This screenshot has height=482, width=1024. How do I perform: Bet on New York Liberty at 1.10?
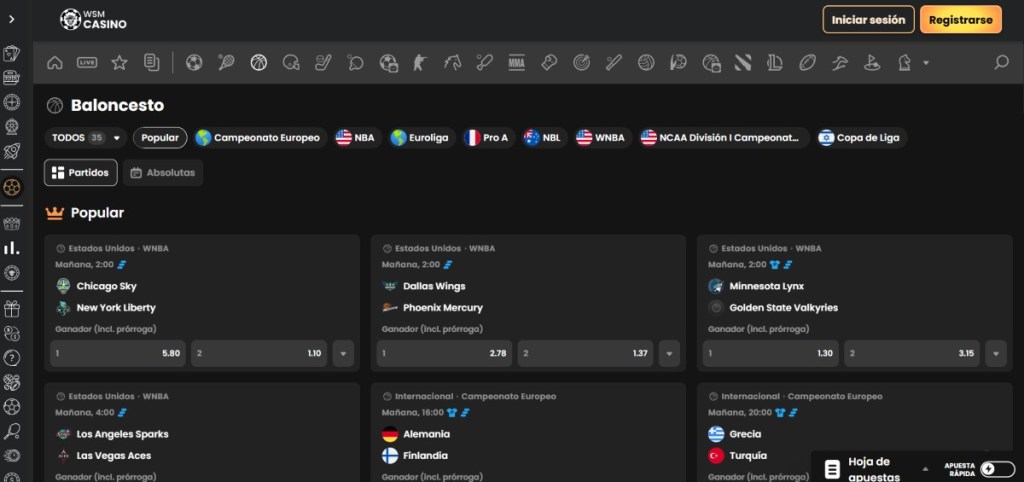(x=259, y=353)
